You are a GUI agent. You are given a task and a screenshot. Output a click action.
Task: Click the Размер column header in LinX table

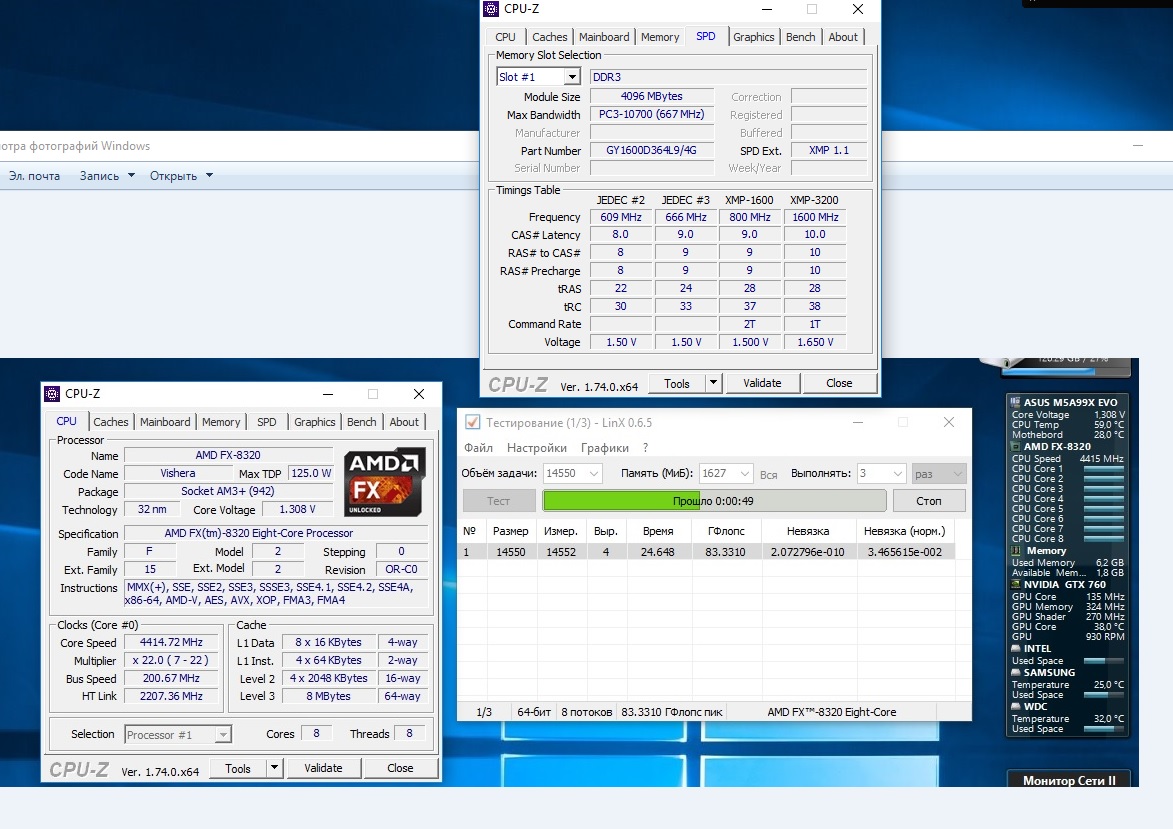tap(510, 530)
